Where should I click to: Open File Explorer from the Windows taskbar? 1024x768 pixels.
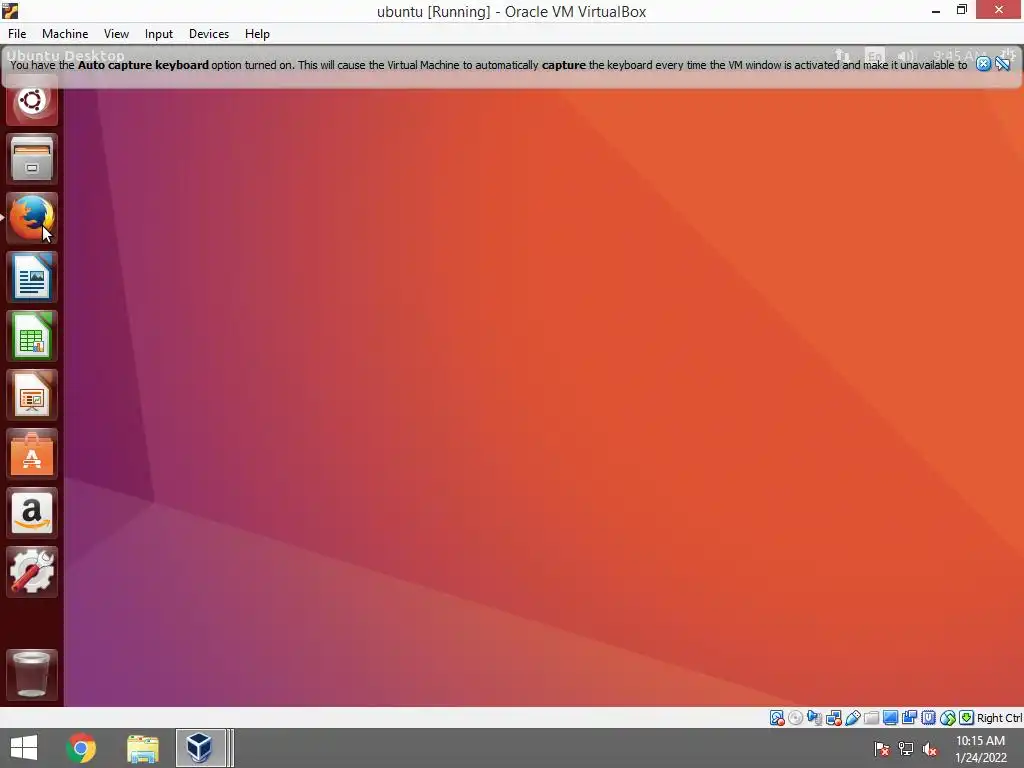pos(143,748)
